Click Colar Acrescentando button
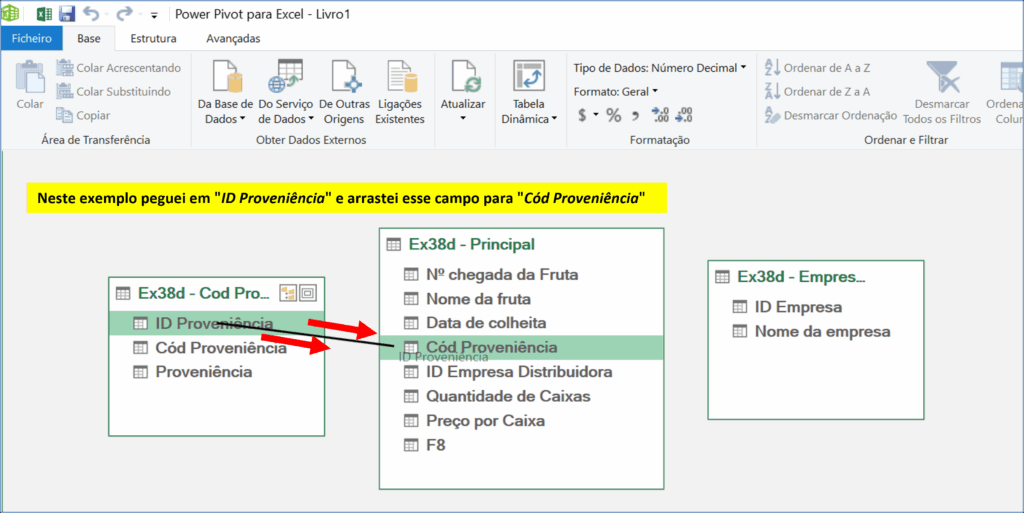1024x513 pixels. 118,68
